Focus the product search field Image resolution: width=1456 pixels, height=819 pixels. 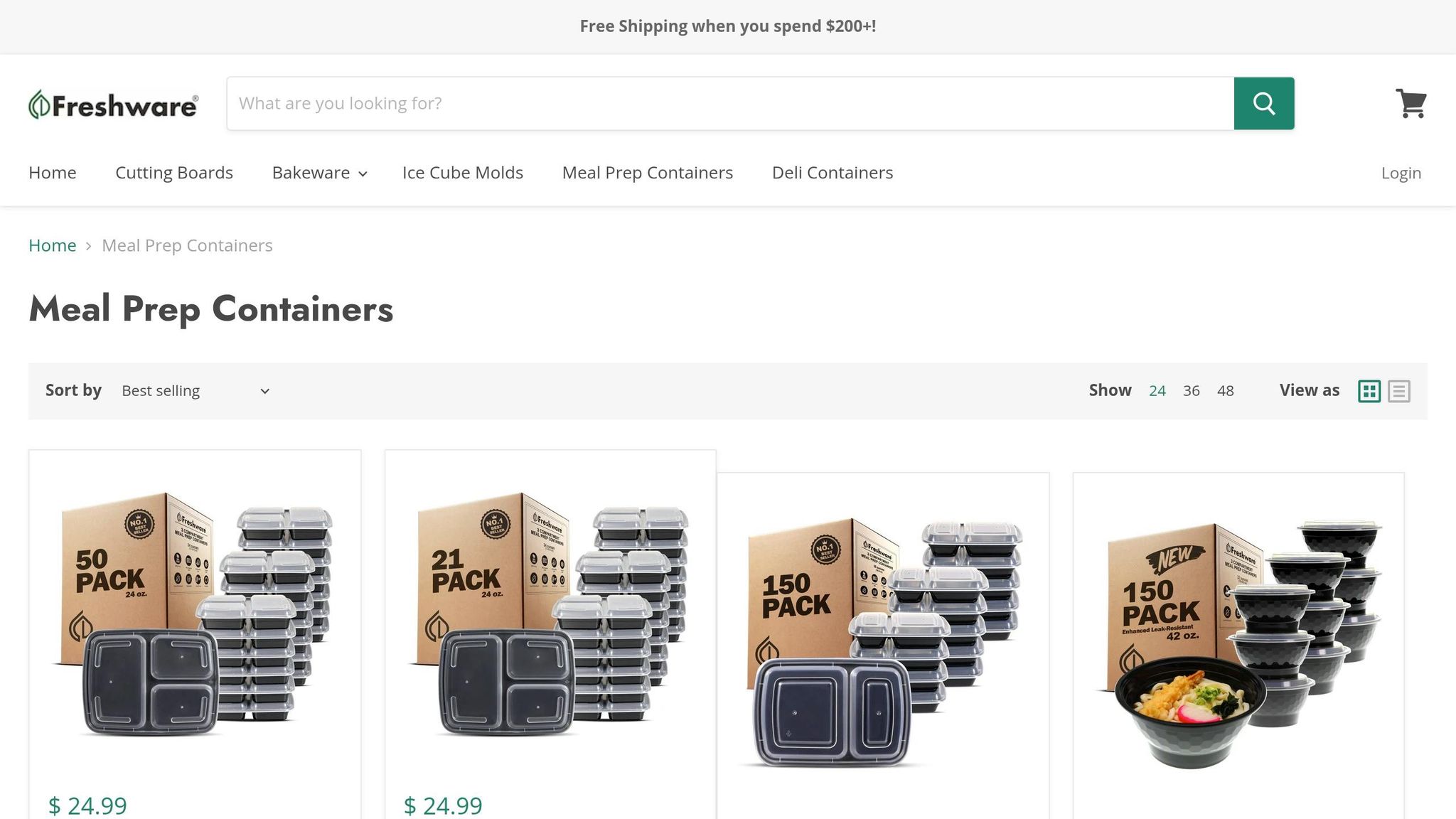729,104
